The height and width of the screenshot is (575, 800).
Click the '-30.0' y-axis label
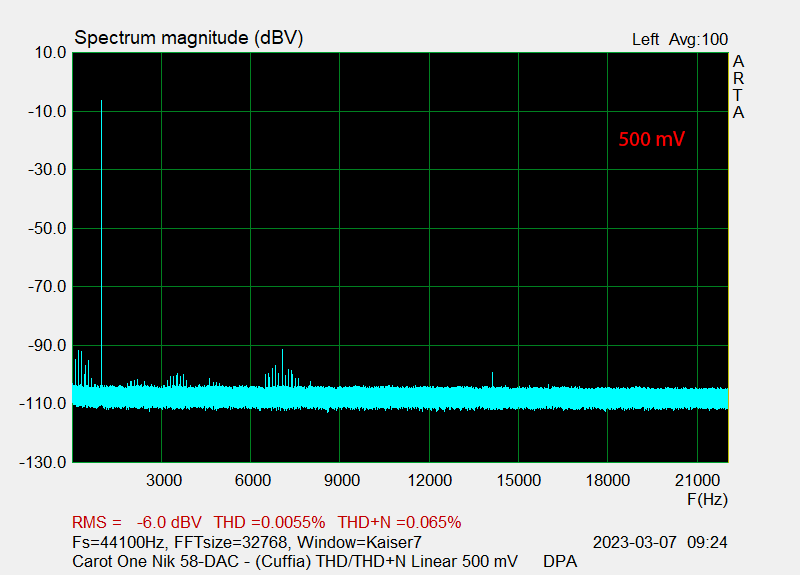(x=47, y=169)
